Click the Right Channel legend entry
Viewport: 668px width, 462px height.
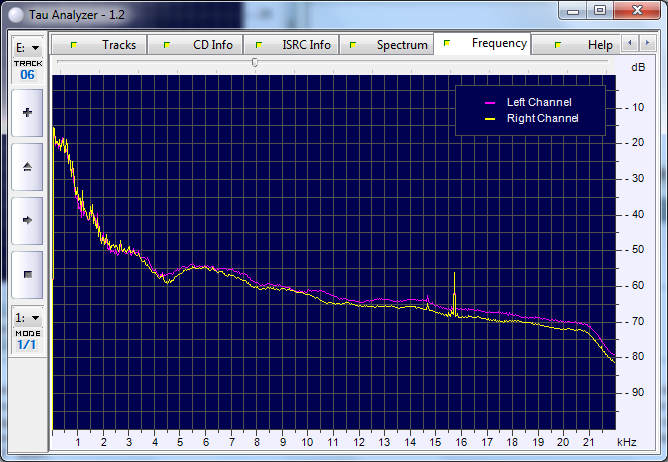(x=532, y=118)
